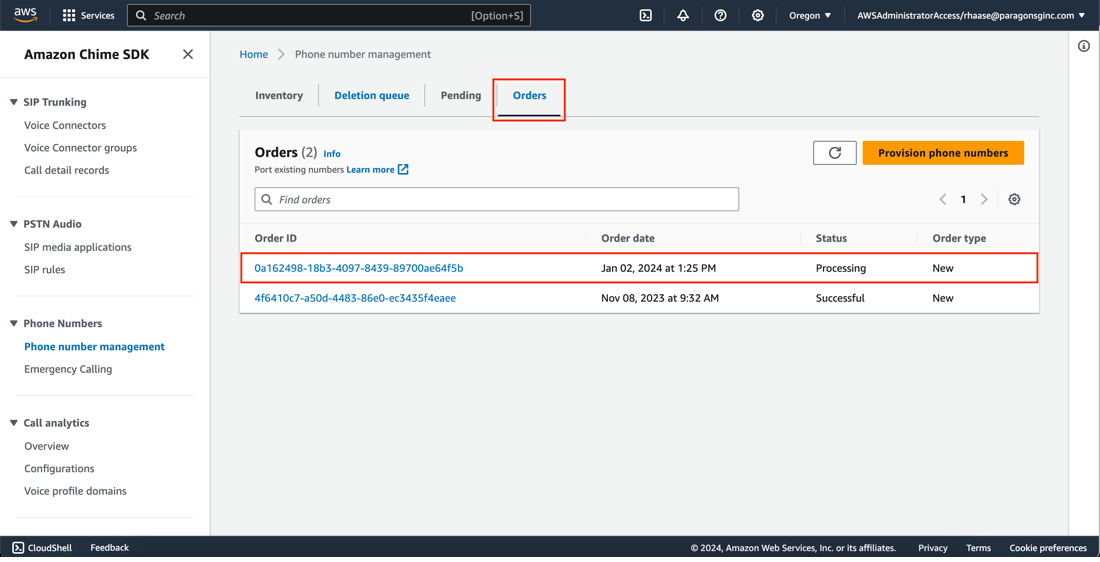The width and height of the screenshot is (1100, 562).
Task: Open order 4f6410c7-a50d-4483-86e0-ec3435f4eaee
Action: [x=355, y=298]
